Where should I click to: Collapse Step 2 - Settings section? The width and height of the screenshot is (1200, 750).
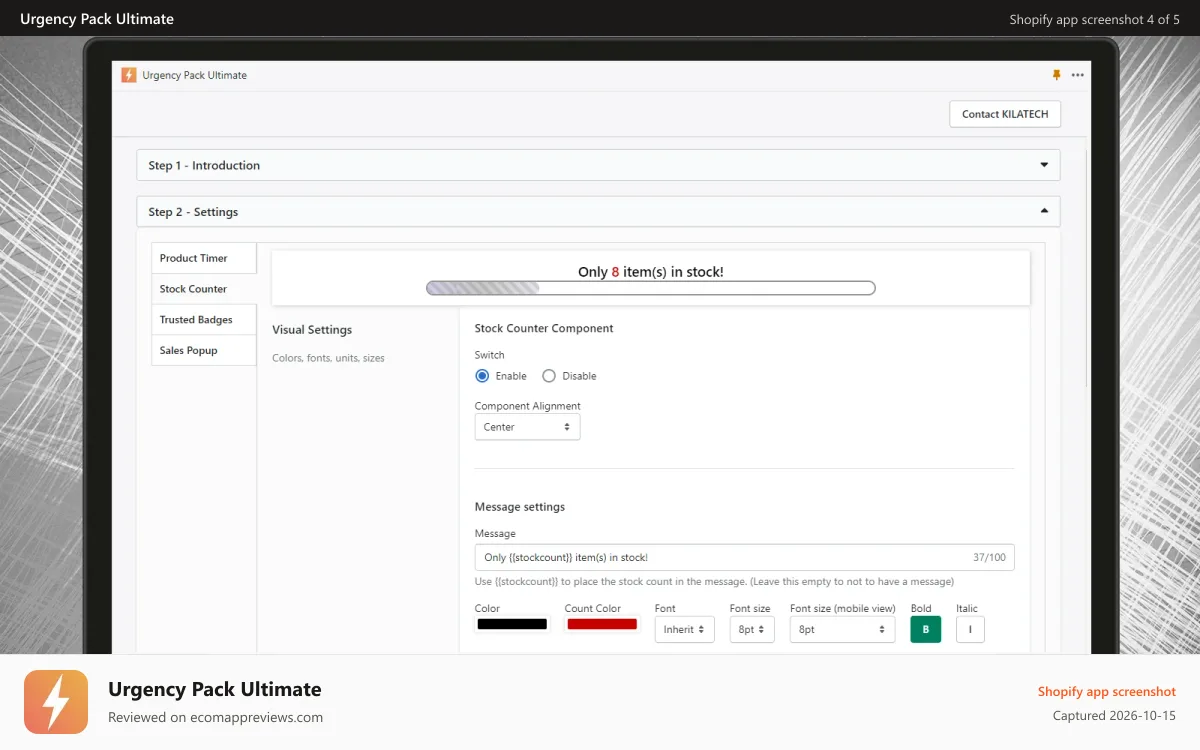click(x=598, y=212)
